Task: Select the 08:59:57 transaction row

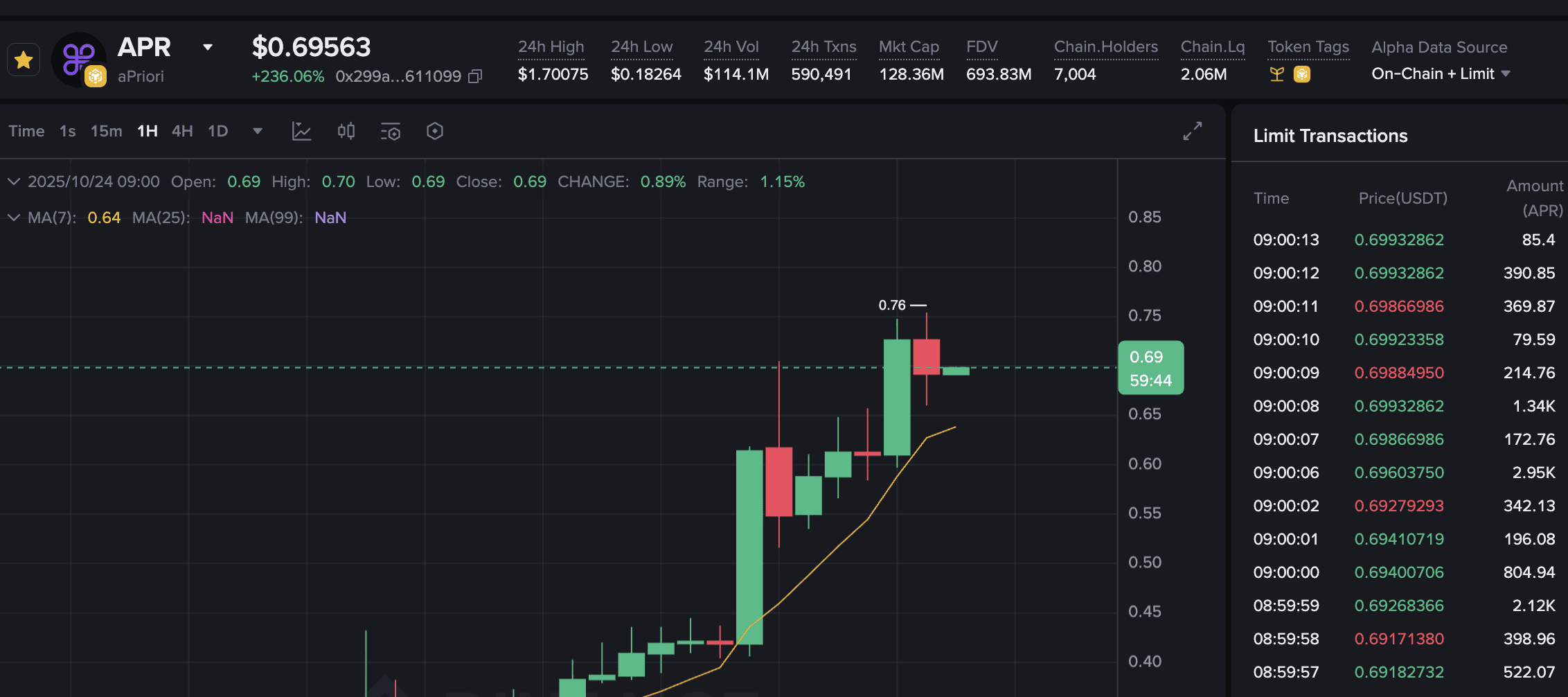Action: pyautogui.click(x=1404, y=672)
